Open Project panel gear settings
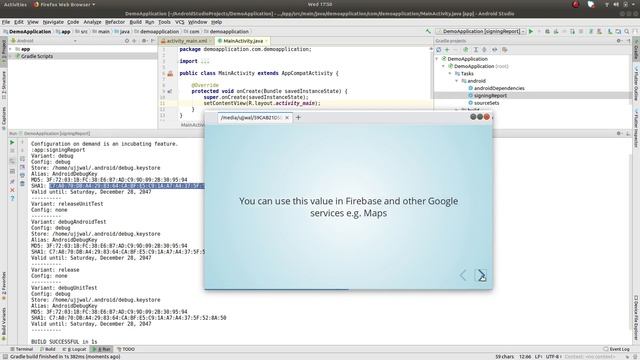 coord(144,41)
